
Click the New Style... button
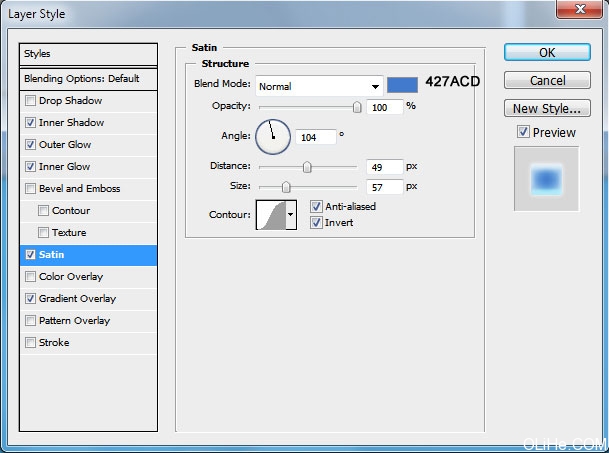547,108
